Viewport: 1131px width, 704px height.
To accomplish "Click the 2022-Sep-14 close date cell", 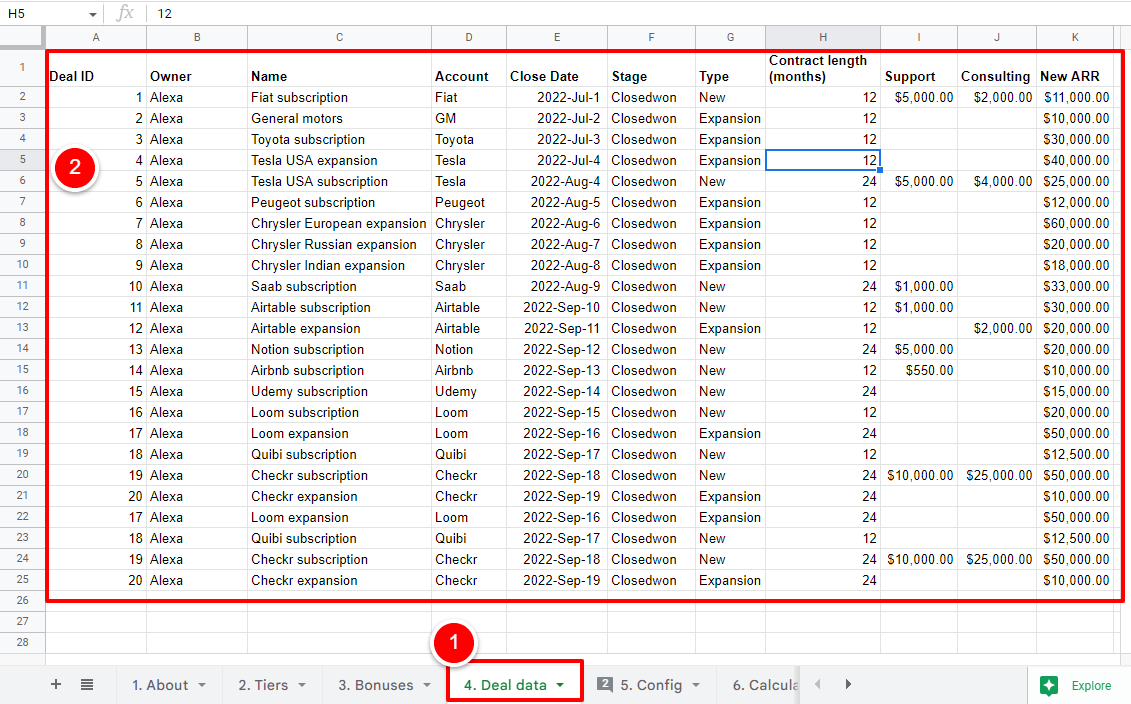I will pos(557,392).
